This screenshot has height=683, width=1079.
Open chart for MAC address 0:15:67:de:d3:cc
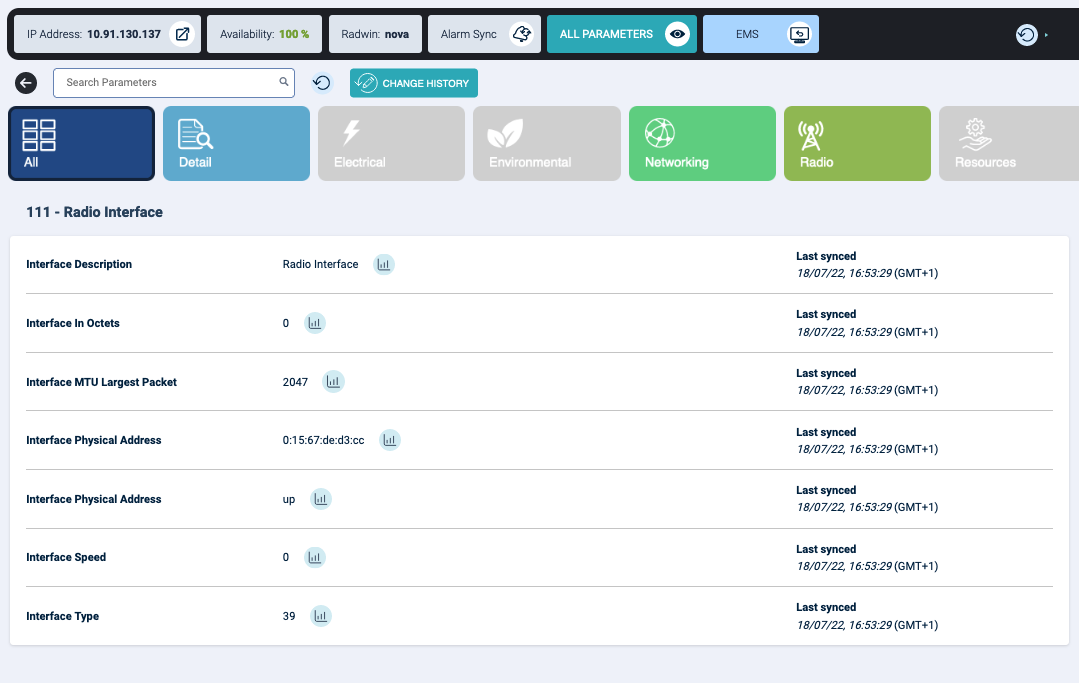390,440
